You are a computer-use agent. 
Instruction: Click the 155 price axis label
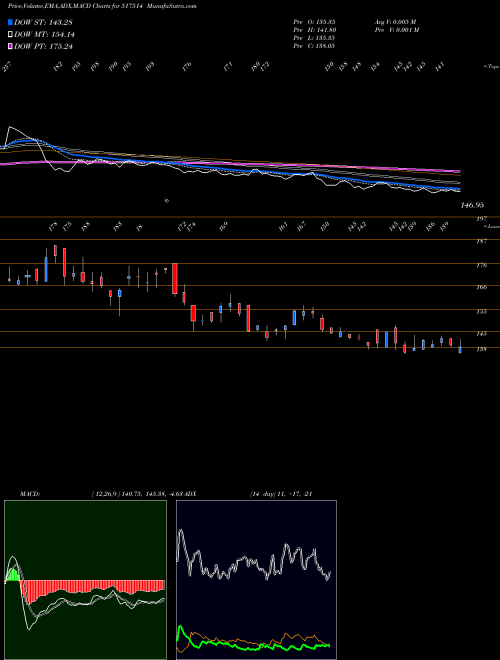(481, 311)
